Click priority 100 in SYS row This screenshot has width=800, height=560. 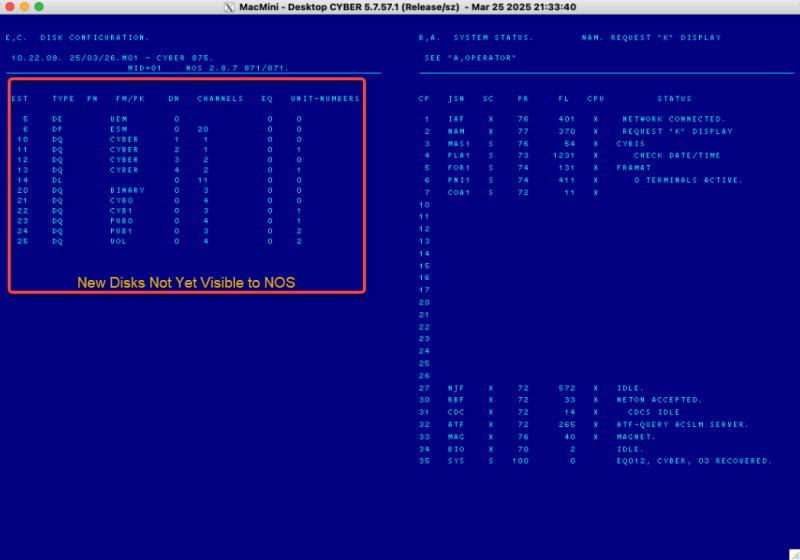click(520, 461)
